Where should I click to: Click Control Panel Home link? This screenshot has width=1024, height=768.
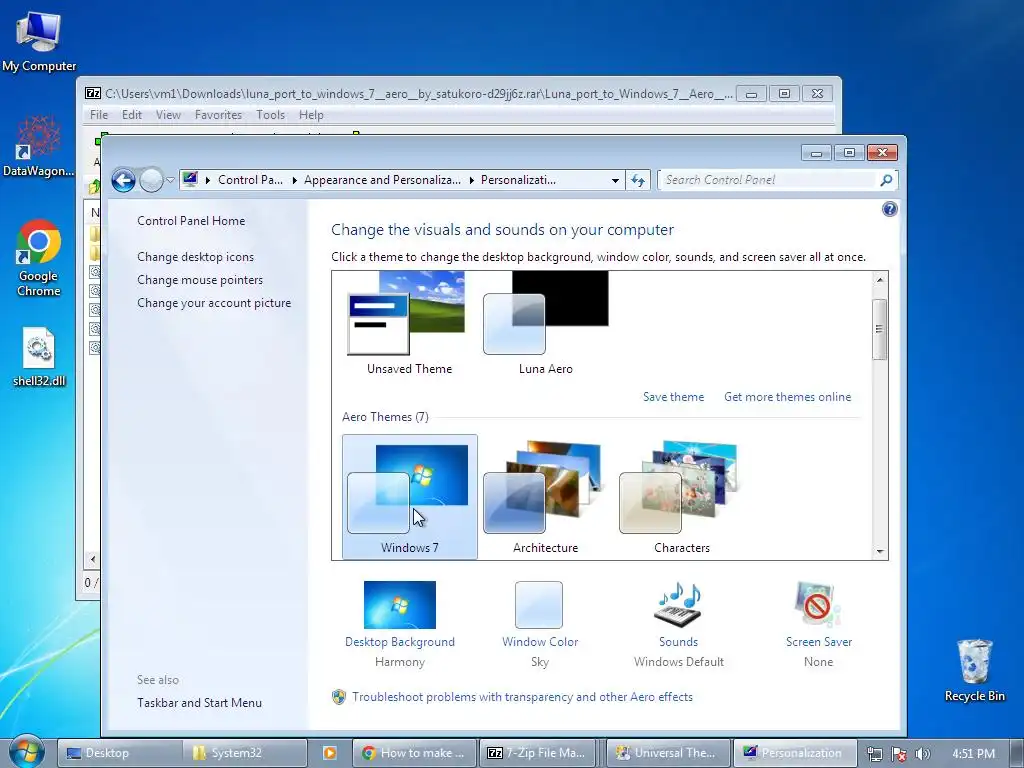(x=191, y=221)
